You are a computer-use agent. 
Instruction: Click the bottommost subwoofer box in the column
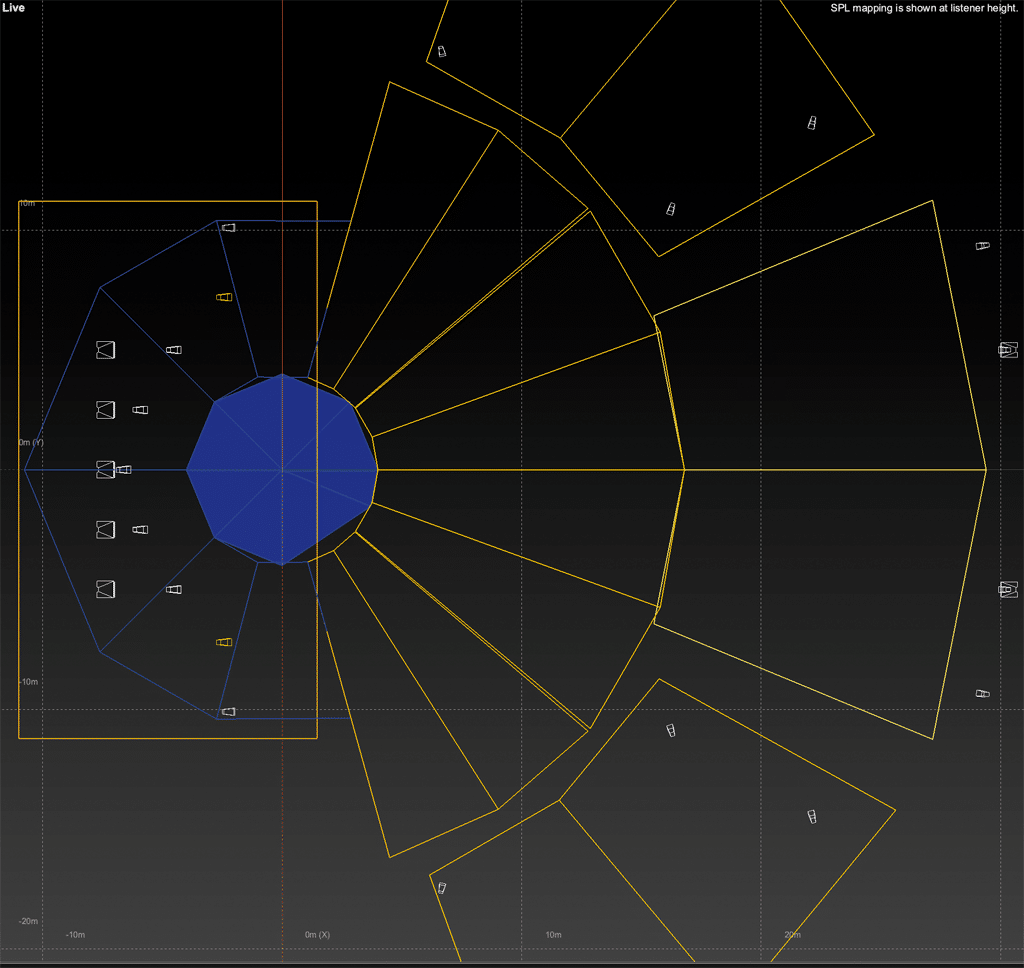(106, 589)
